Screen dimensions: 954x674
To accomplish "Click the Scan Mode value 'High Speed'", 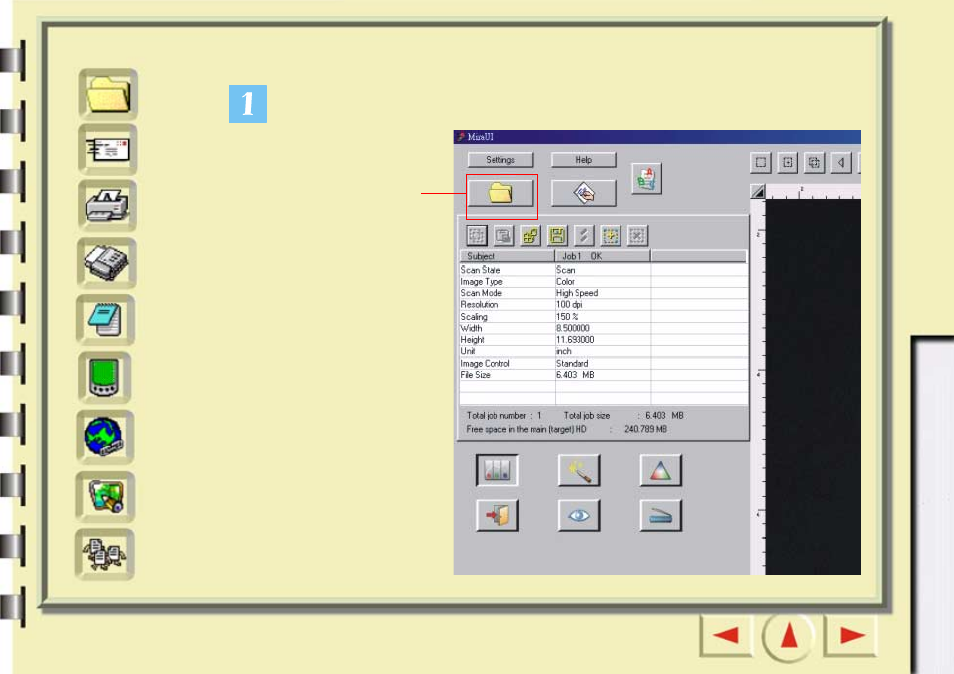I will point(577,293).
